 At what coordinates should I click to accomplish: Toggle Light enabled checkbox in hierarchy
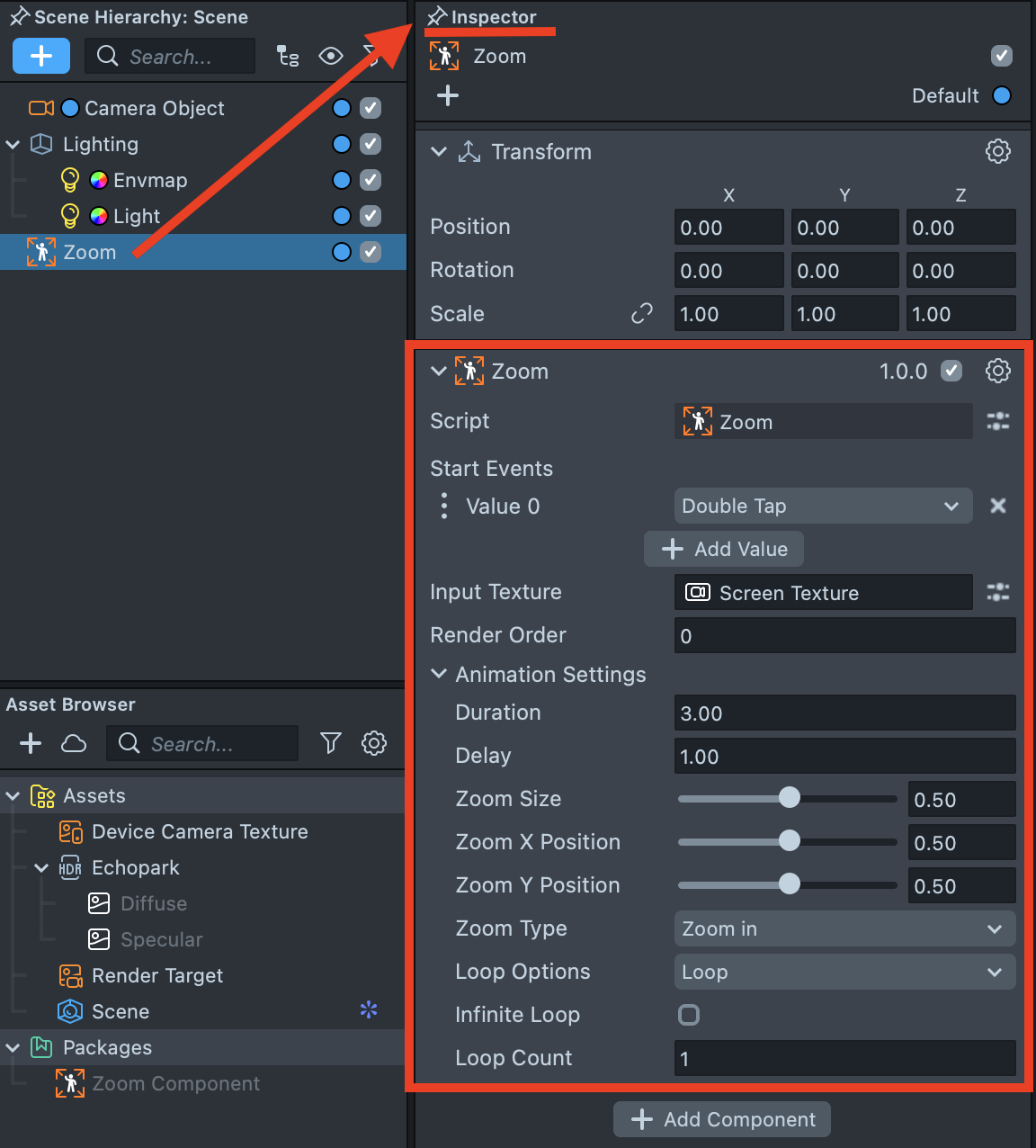[371, 216]
